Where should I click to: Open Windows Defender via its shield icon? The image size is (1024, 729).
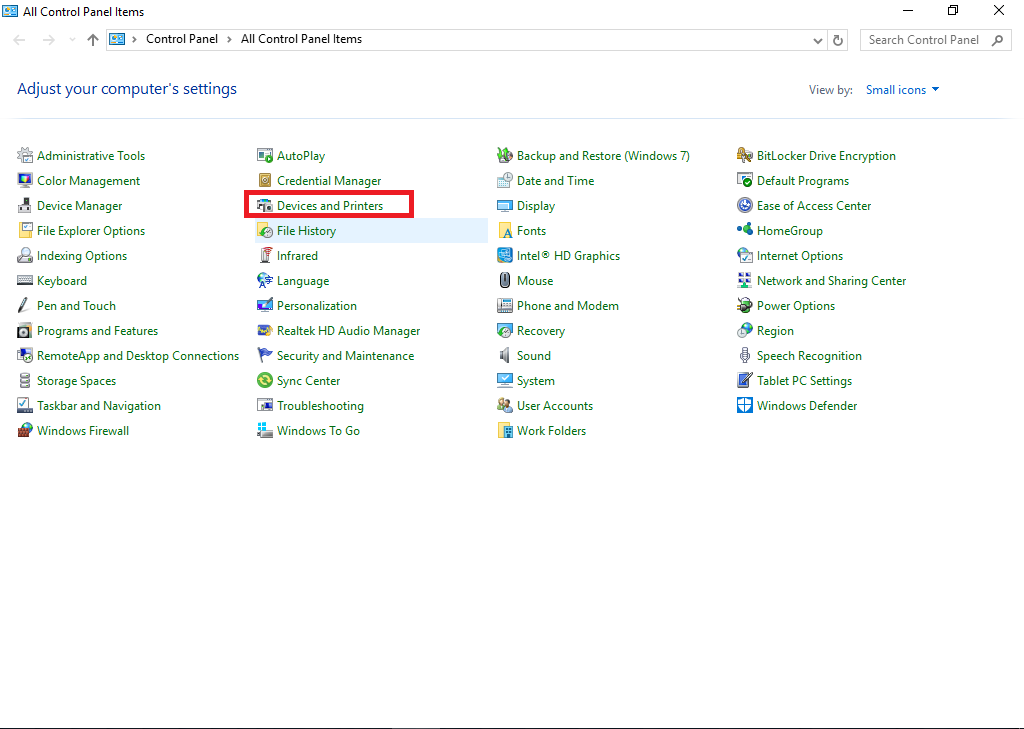tap(745, 406)
